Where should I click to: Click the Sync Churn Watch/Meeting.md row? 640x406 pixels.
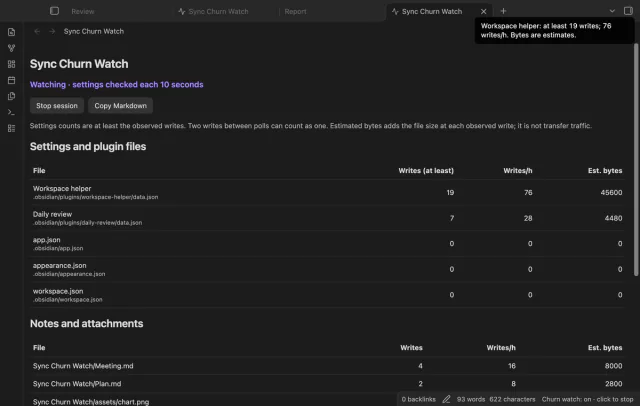(x=327, y=366)
